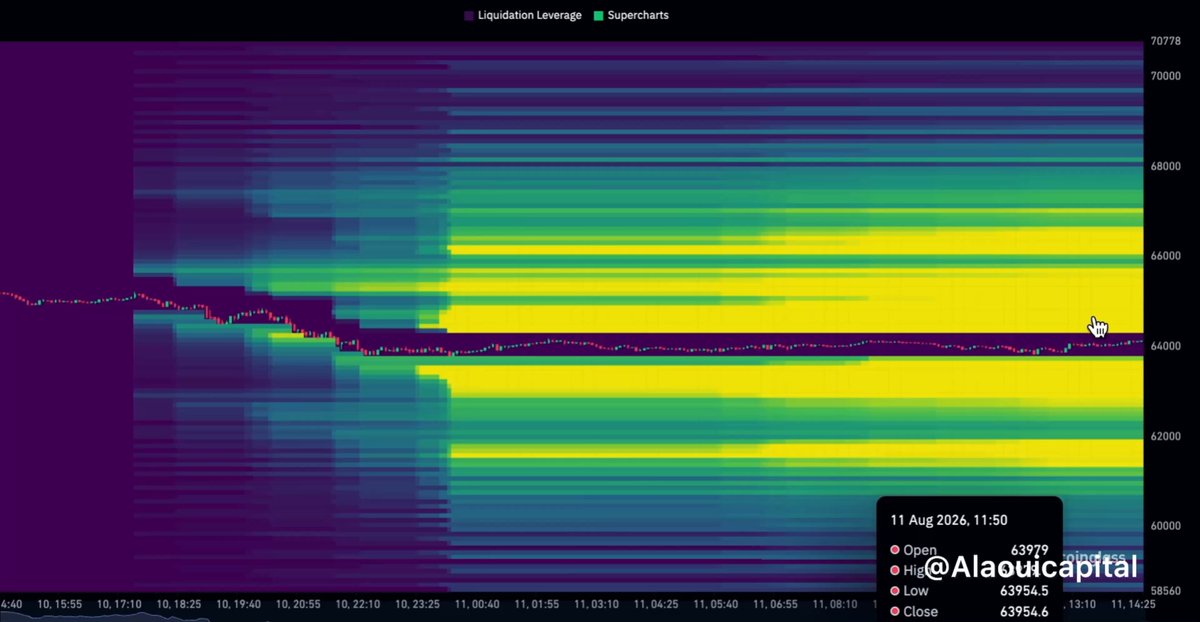Click the "11, 05:40" time axis label

pyautogui.click(x=717, y=604)
